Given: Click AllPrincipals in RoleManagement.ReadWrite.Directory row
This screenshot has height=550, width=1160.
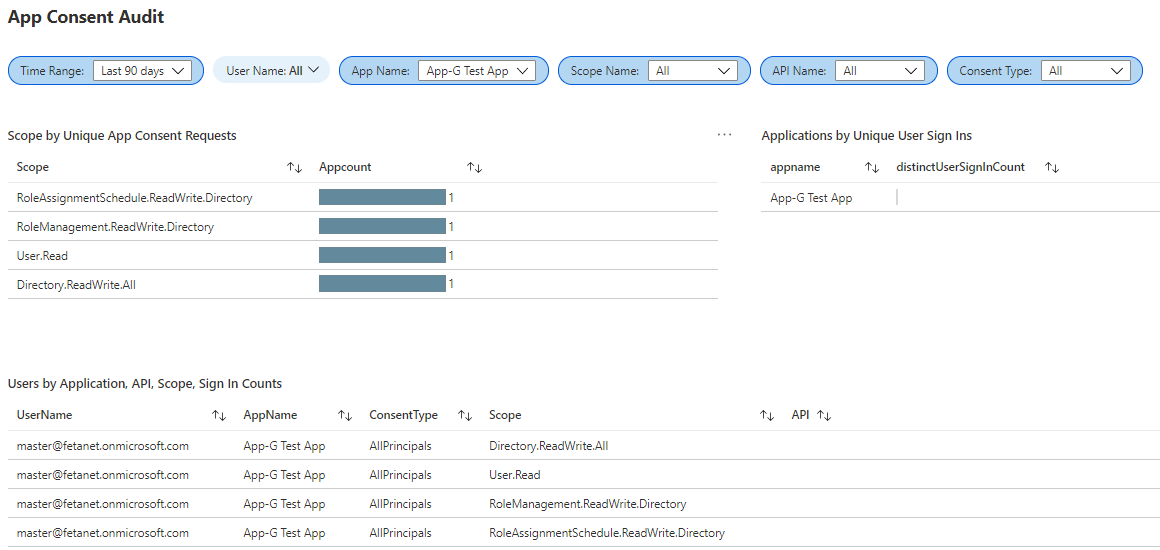Looking at the screenshot, I should [400, 504].
